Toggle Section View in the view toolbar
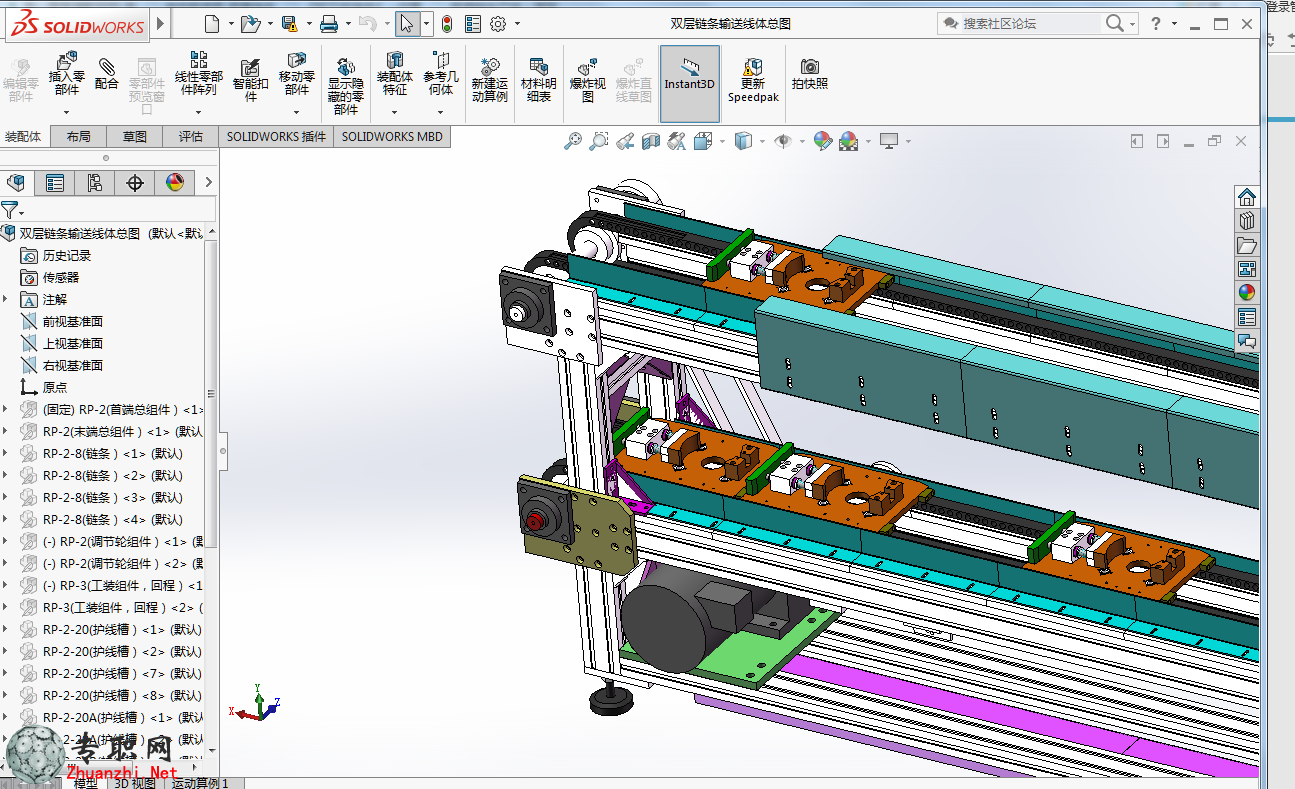This screenshot has height=789, width=1295. click(x=651, y=142)
